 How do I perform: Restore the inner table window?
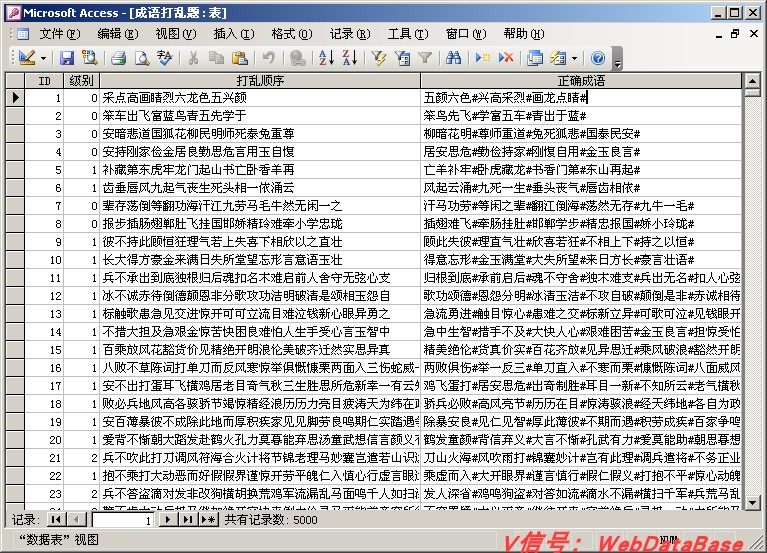coord(735,34)
